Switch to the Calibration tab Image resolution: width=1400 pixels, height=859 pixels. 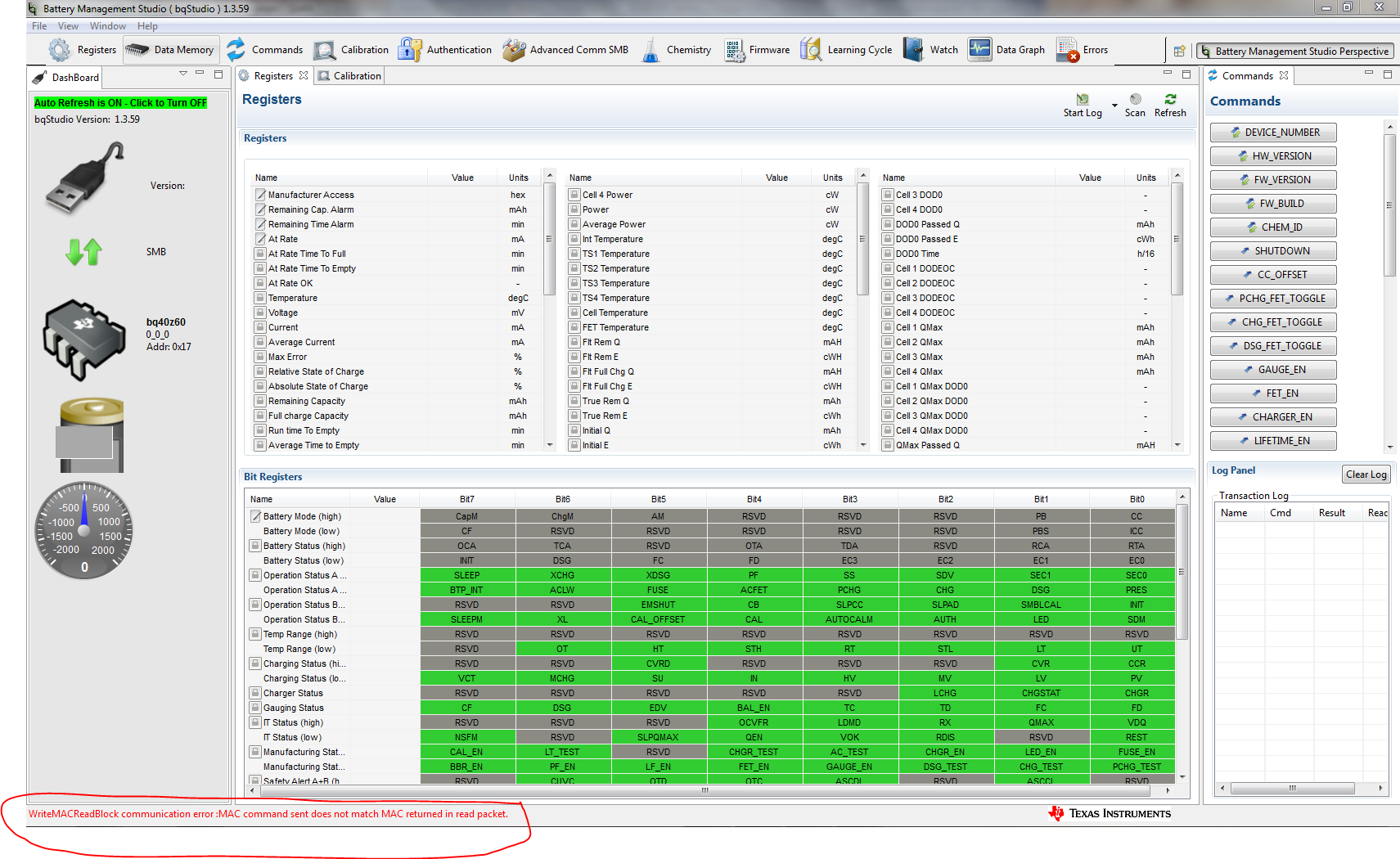tap(349, 76)
